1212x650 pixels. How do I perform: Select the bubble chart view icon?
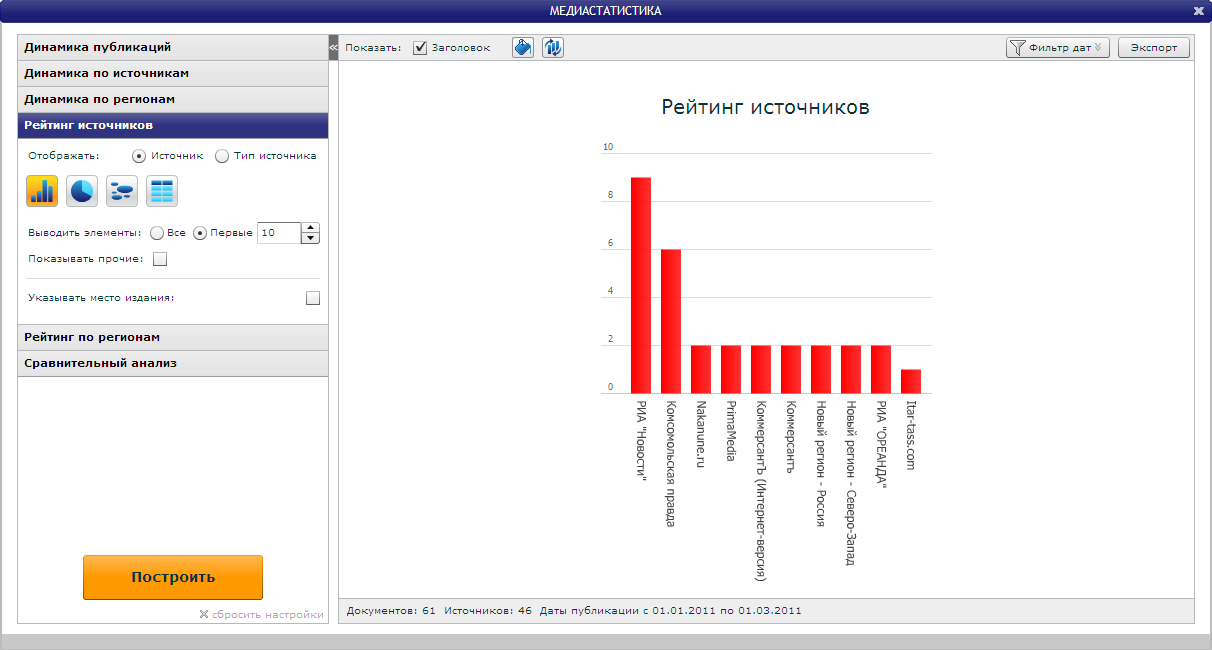(x=122, y=191)
